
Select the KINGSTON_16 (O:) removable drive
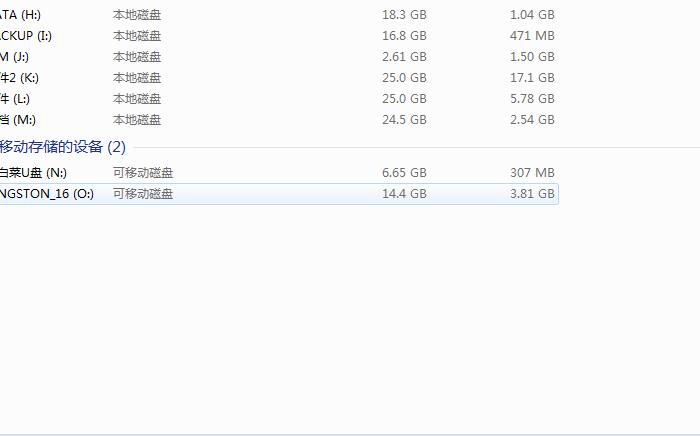[279, 194]
